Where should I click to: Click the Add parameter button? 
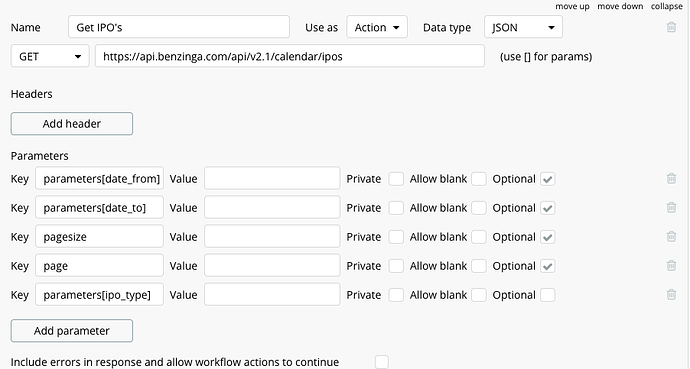tap(72, 331)
